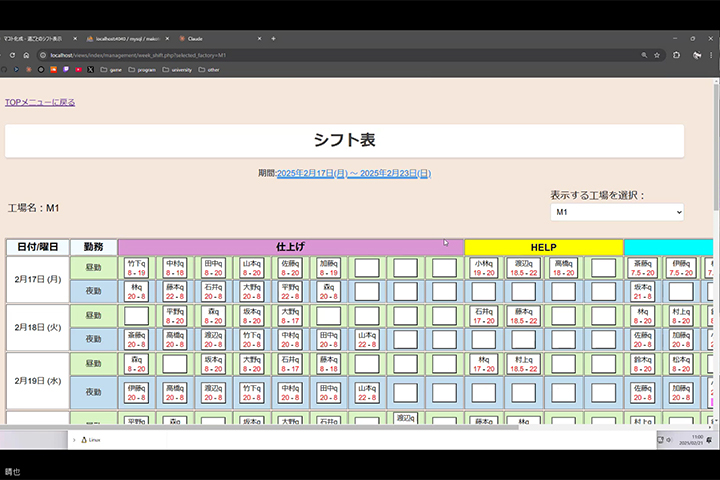Open the X bookmark icon
The height and width of the screenshot is (480, 720).
point(90,70)
